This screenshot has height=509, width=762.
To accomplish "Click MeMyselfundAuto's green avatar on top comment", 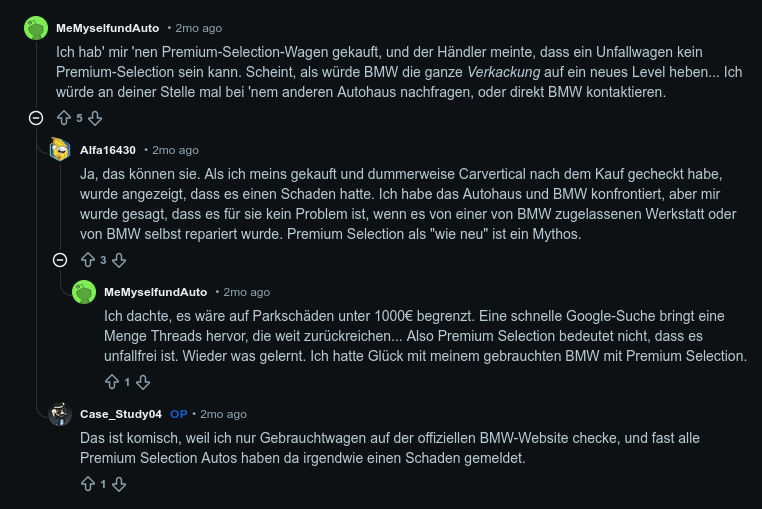I will tap(36, 28).
